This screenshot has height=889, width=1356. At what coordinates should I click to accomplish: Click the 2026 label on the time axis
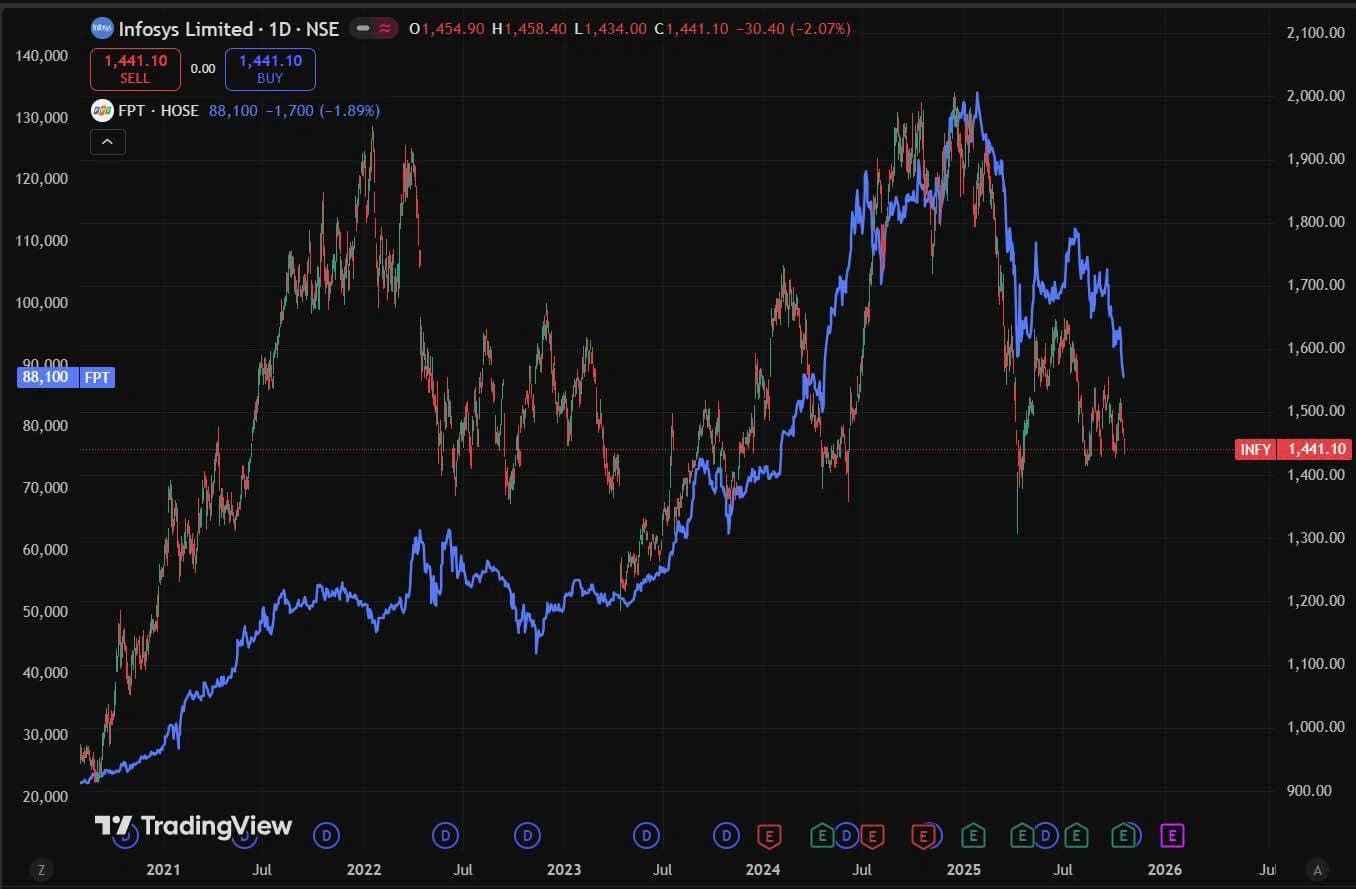coord(1166,869)
